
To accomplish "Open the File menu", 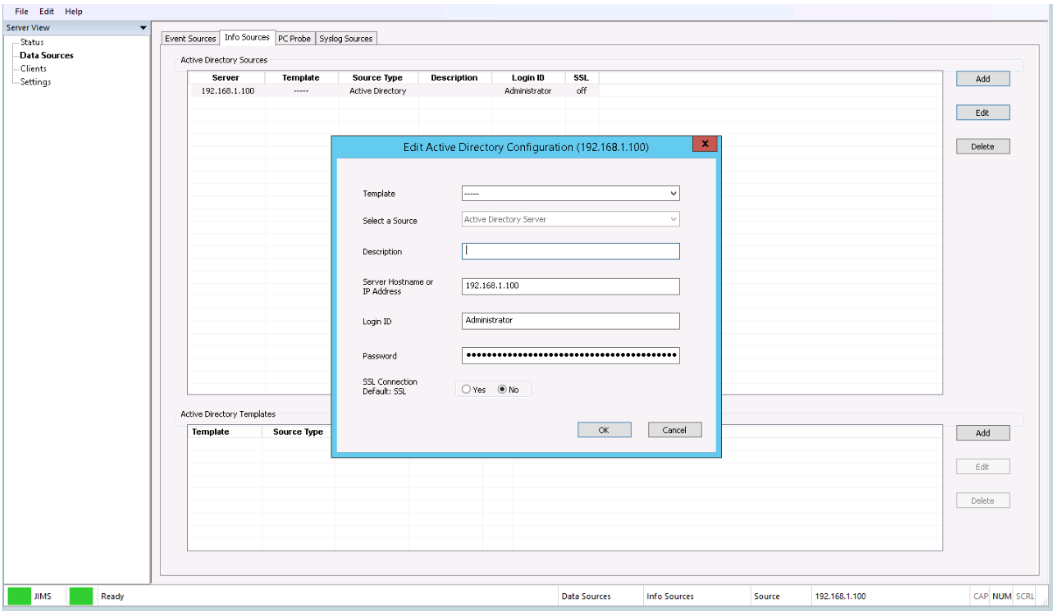I will [20, 11].
